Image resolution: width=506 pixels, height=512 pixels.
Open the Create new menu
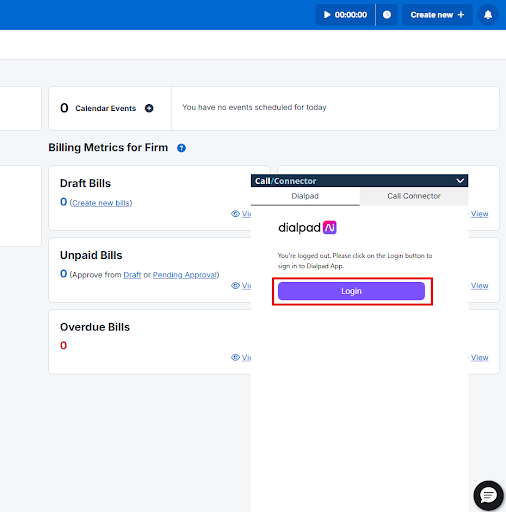[437, 15]
